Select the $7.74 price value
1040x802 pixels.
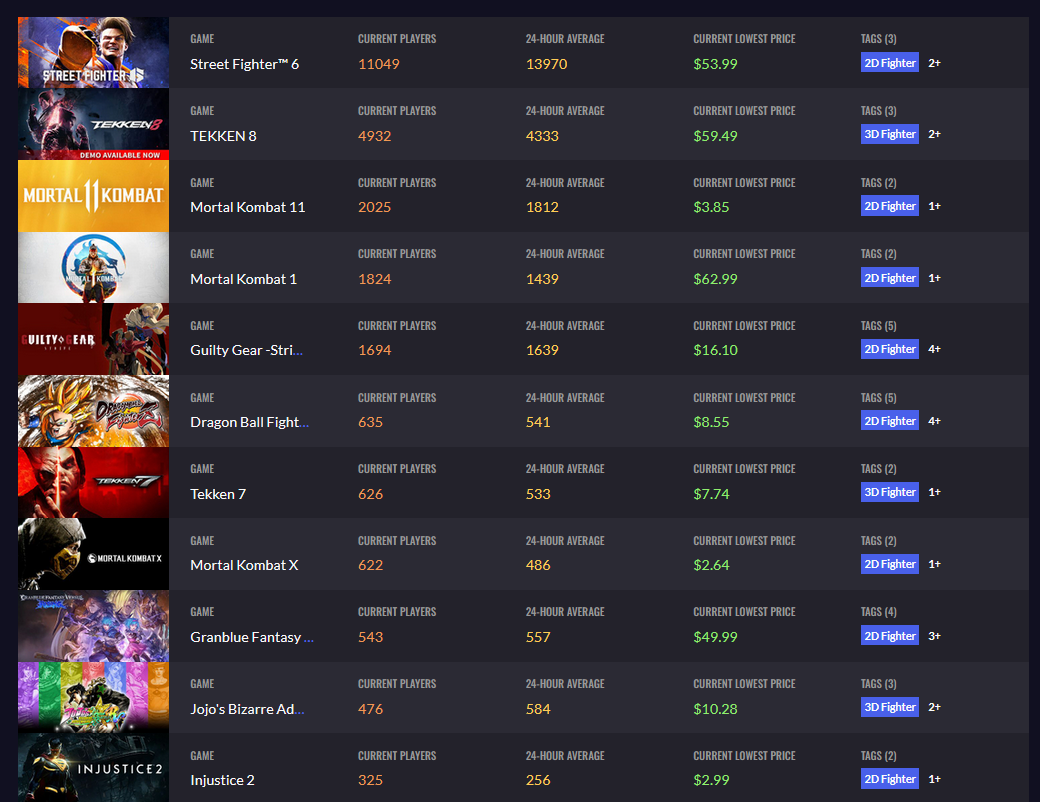coord(711,494)
